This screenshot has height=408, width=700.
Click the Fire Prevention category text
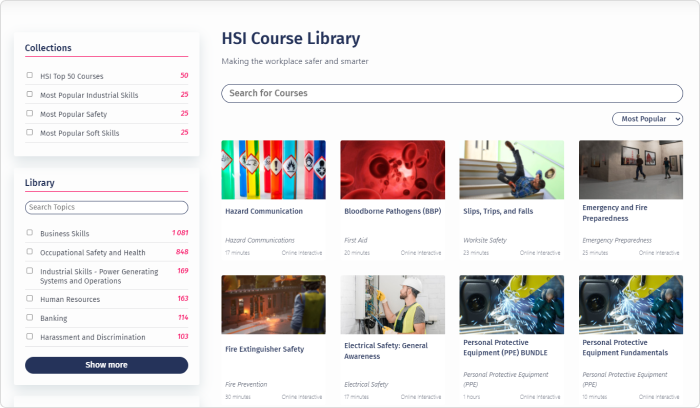tap(246, 384)
